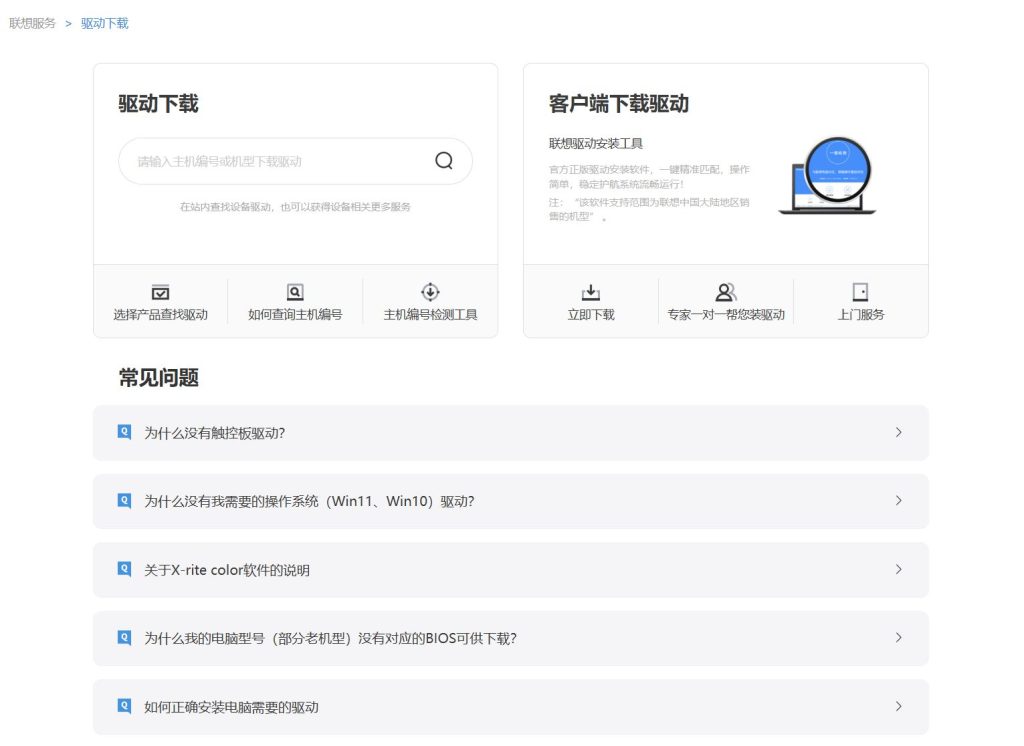Open 关于X-rite color软件的说明 entry

[x=511, y=570]
